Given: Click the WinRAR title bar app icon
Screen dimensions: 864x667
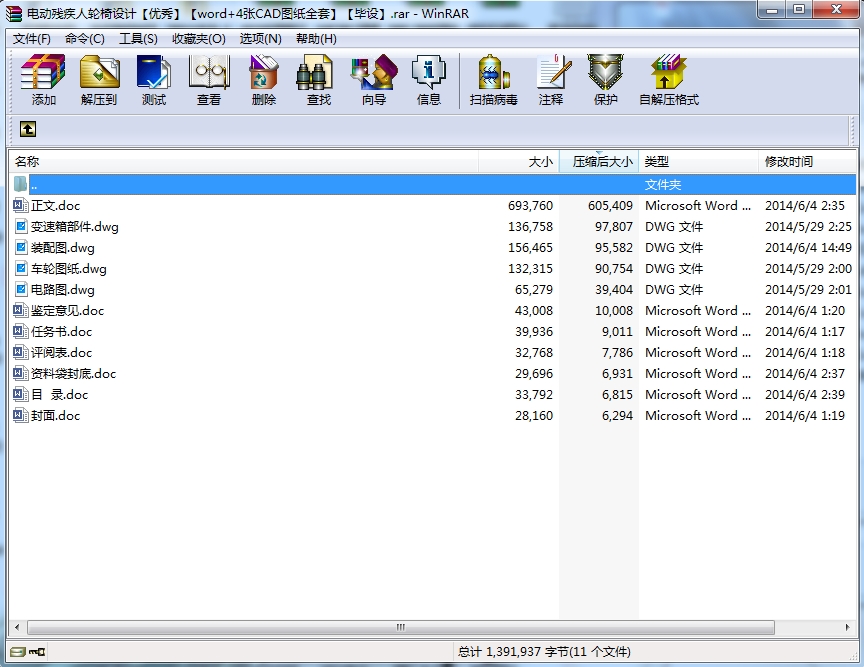Looking at the screenshot, I should pos(14,13).
